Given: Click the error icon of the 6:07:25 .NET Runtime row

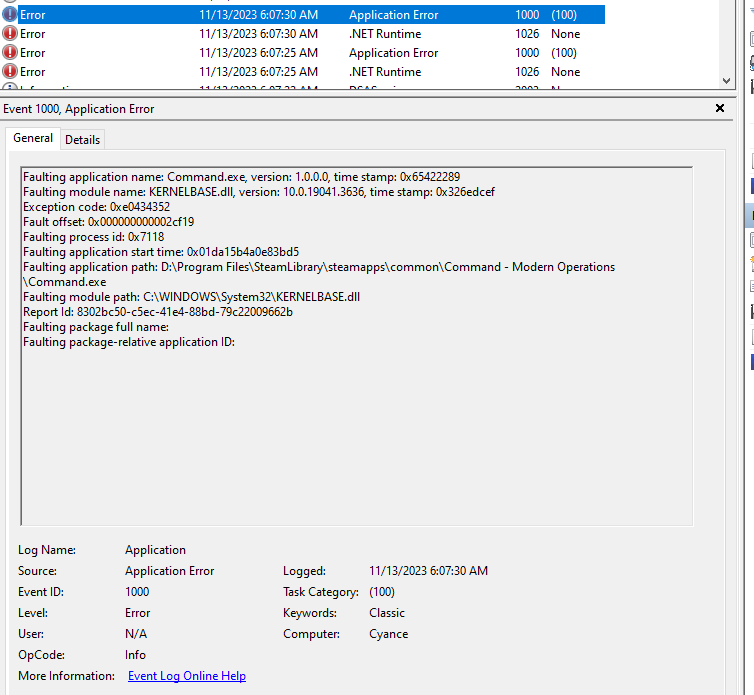Looking at the screenshot, I should click(10, 72).
